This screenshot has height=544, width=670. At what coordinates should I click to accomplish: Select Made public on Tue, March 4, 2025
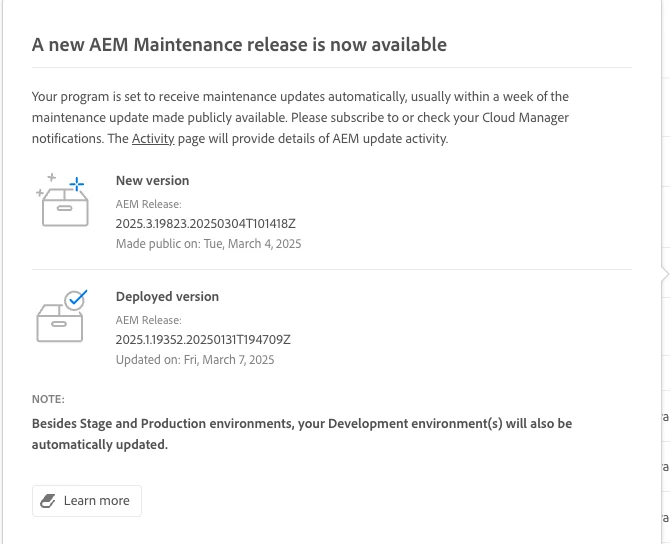(209, 244)
